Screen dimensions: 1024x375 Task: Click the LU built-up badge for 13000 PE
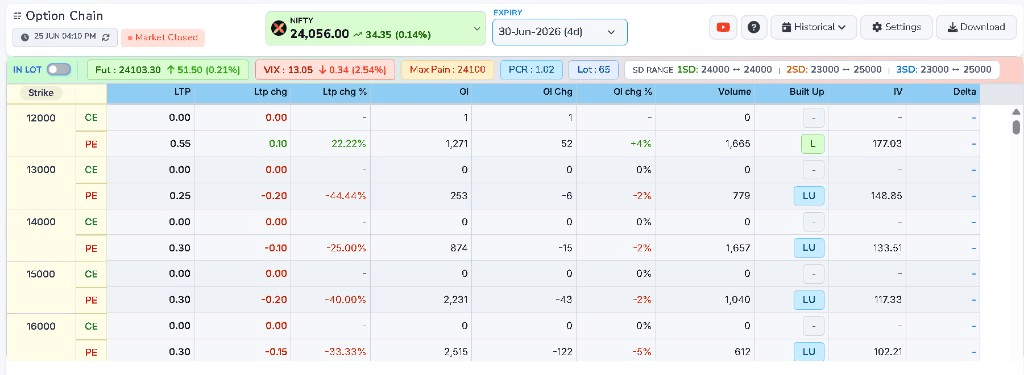809,195
